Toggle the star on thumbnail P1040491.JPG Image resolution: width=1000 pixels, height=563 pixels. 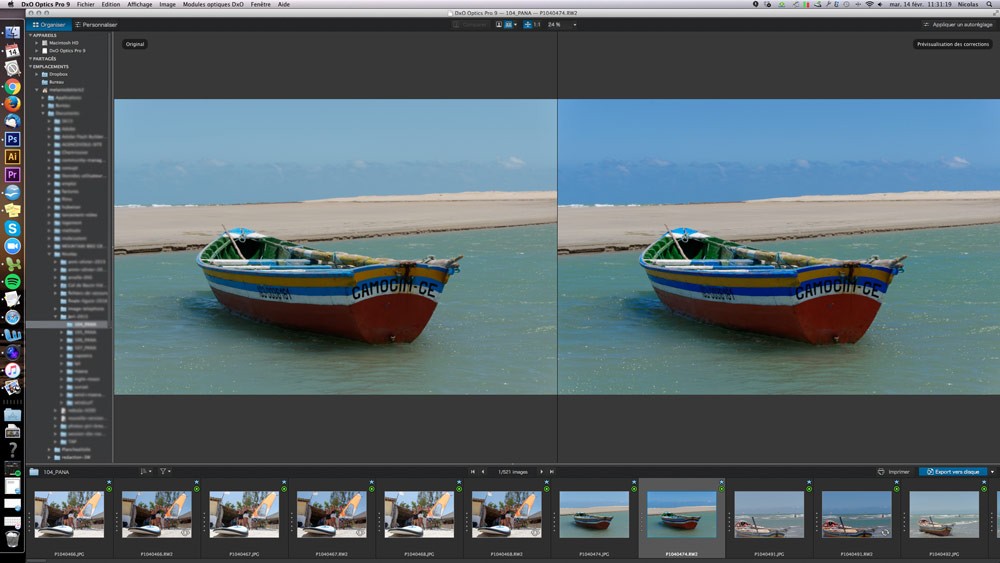click(809, 482)
